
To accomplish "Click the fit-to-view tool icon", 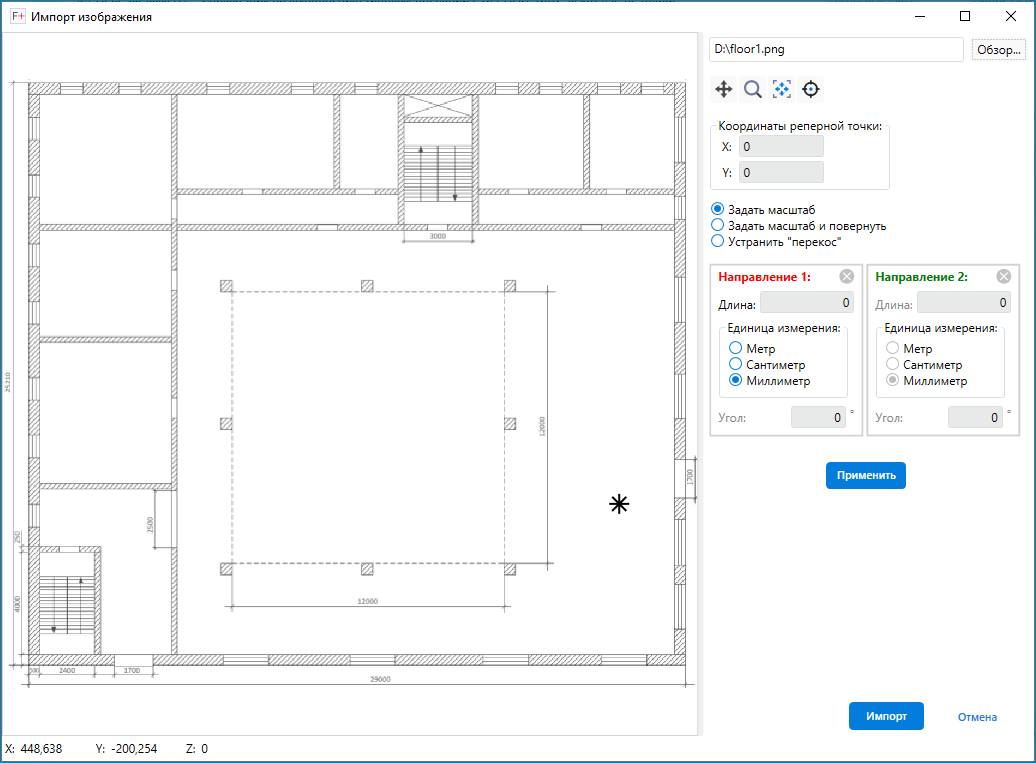I will 782,89.
